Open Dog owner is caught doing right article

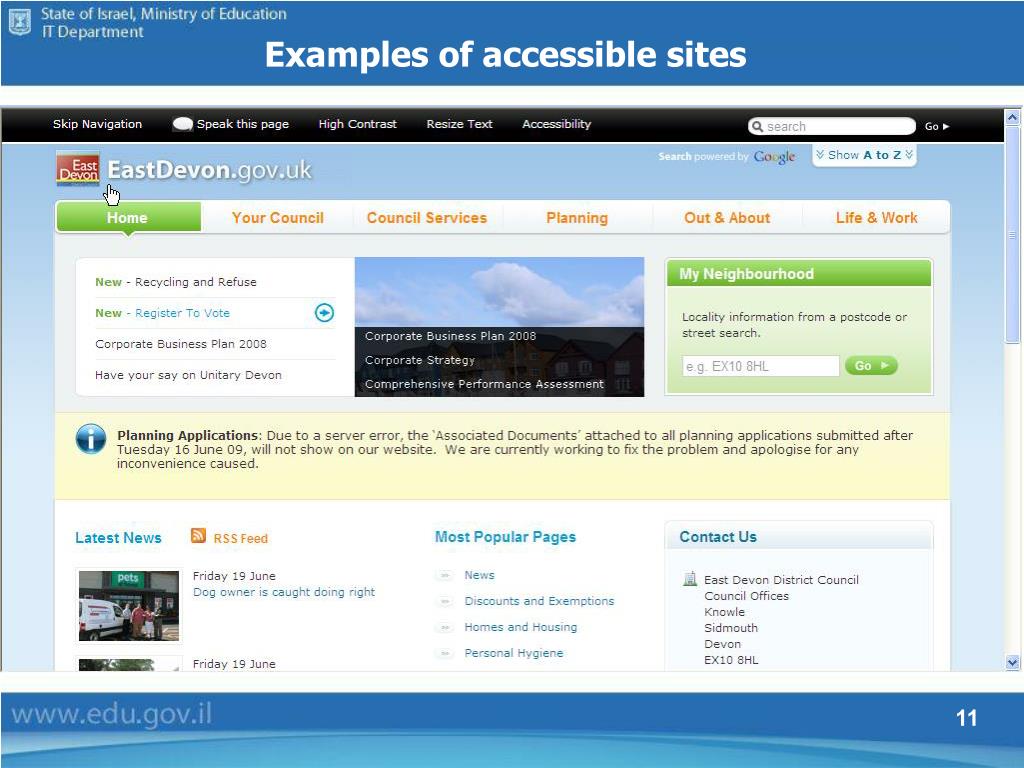pyautogui.click(x=284, y=592)
